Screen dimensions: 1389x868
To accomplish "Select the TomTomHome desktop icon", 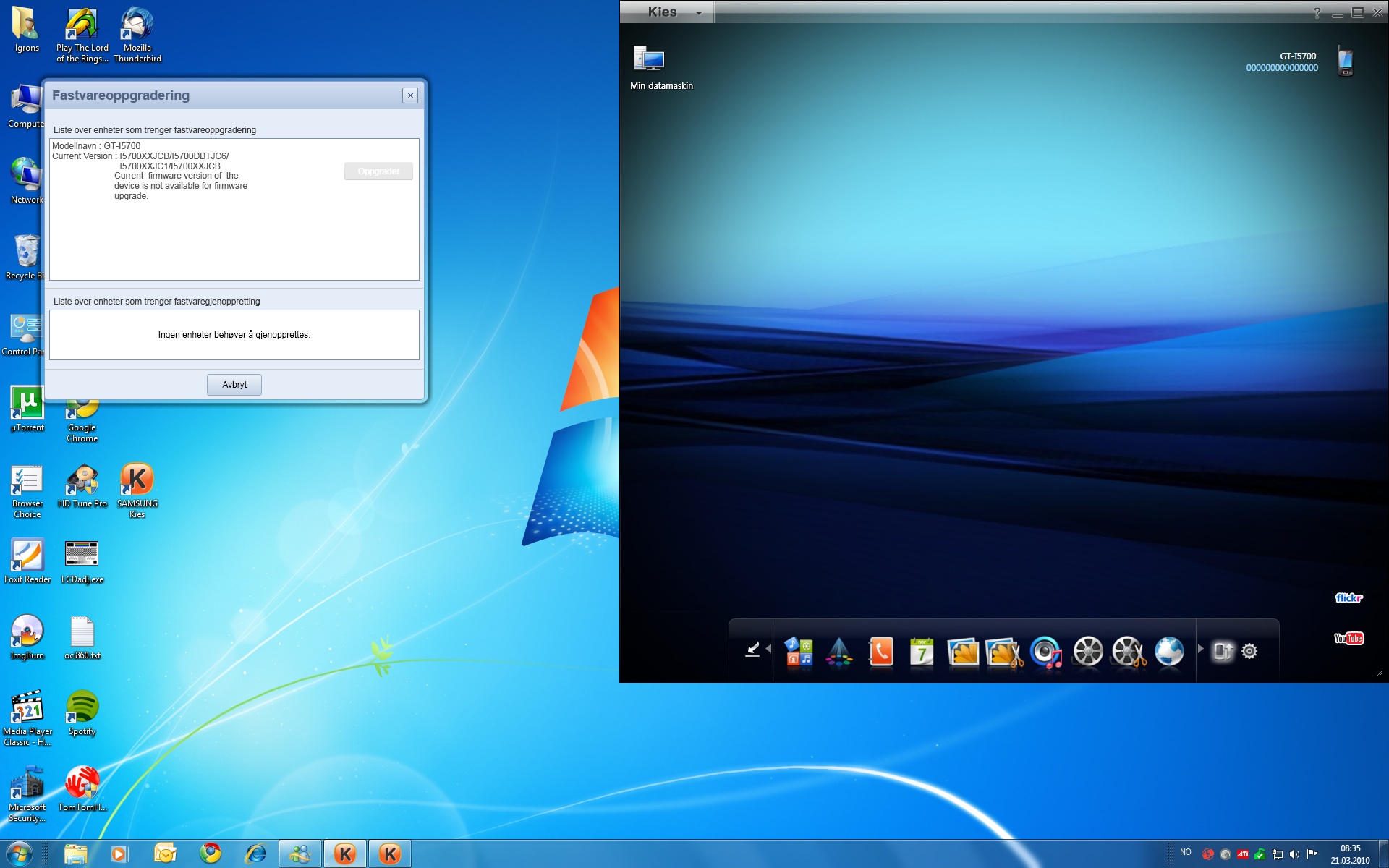I will [x=82, y=789].
